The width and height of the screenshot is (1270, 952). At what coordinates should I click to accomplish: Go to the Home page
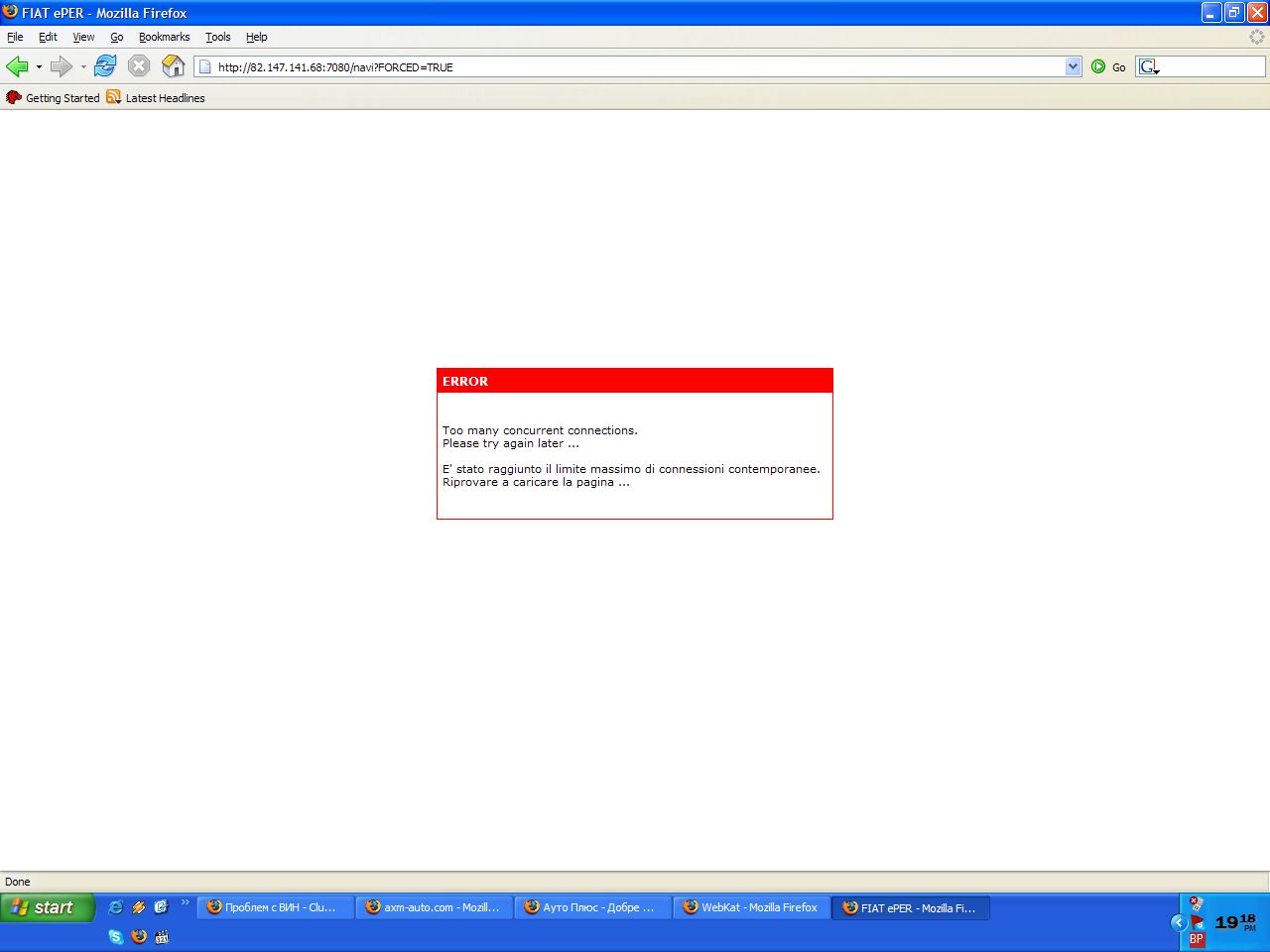[x=173, y=66]
